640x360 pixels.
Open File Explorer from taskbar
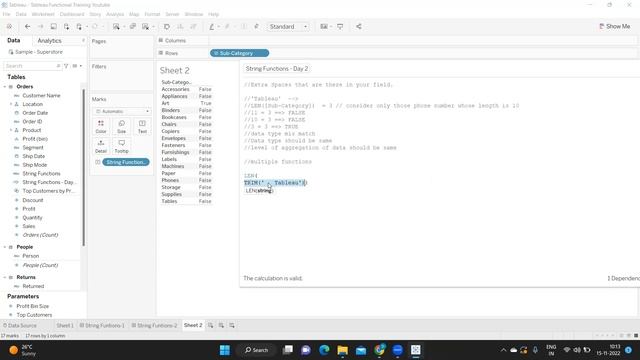pos(342,350)
